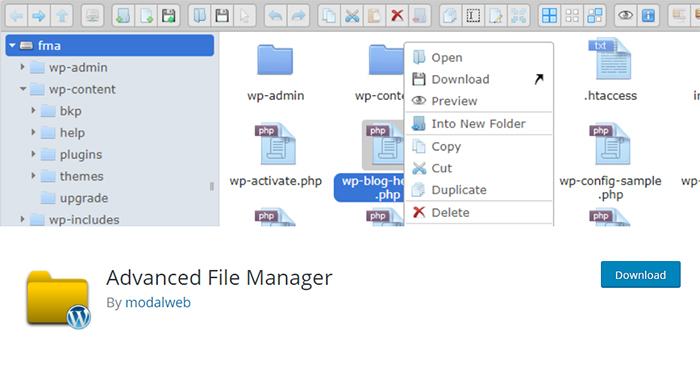Expand the help tree folder

tap(33, 132)
